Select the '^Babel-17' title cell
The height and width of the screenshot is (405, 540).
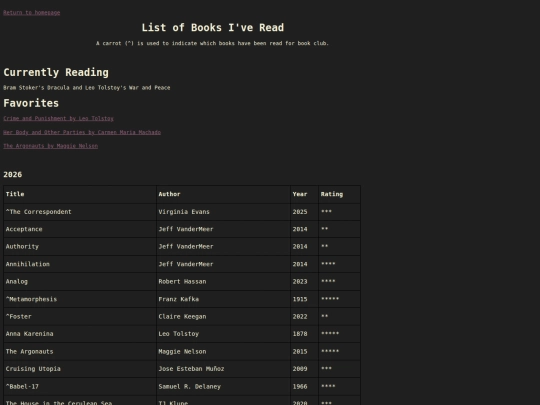(80, 387)
